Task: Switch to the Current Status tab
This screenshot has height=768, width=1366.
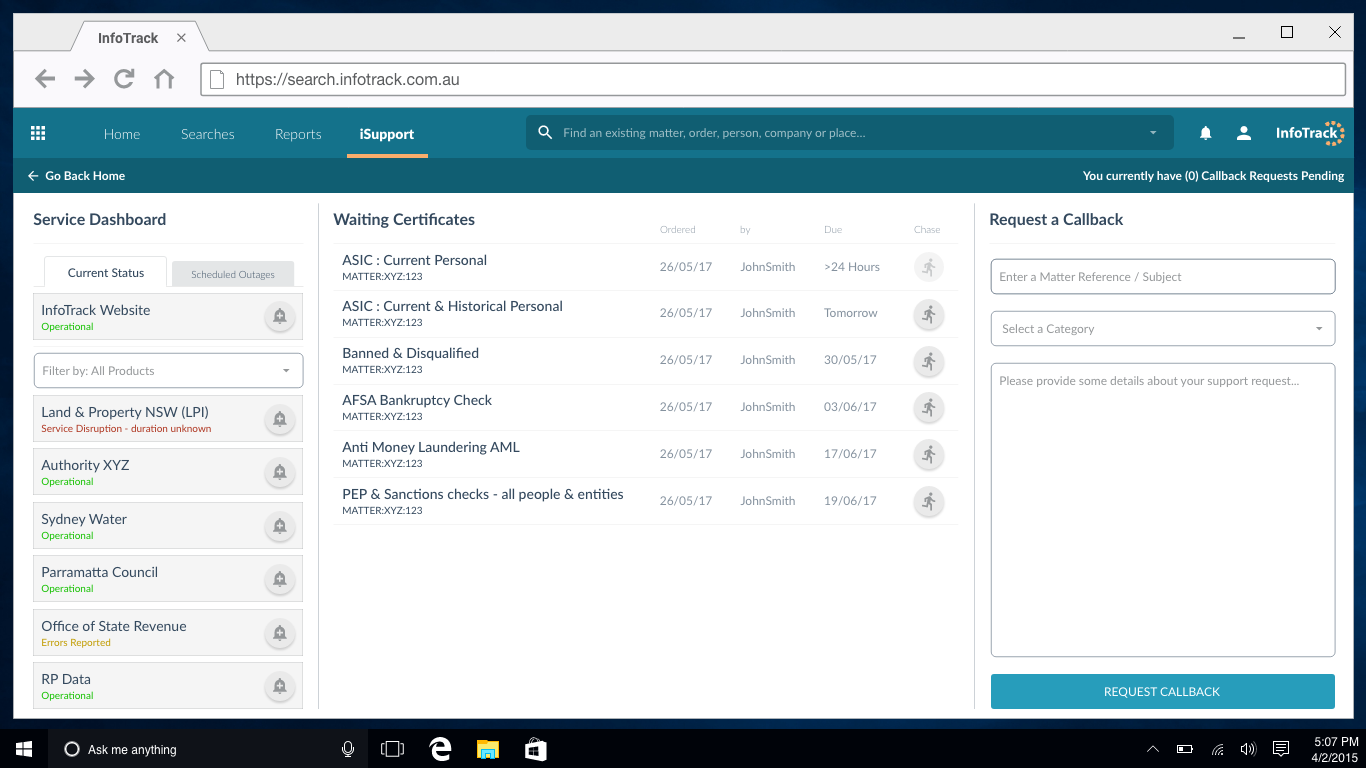Action: pos(106,273)
